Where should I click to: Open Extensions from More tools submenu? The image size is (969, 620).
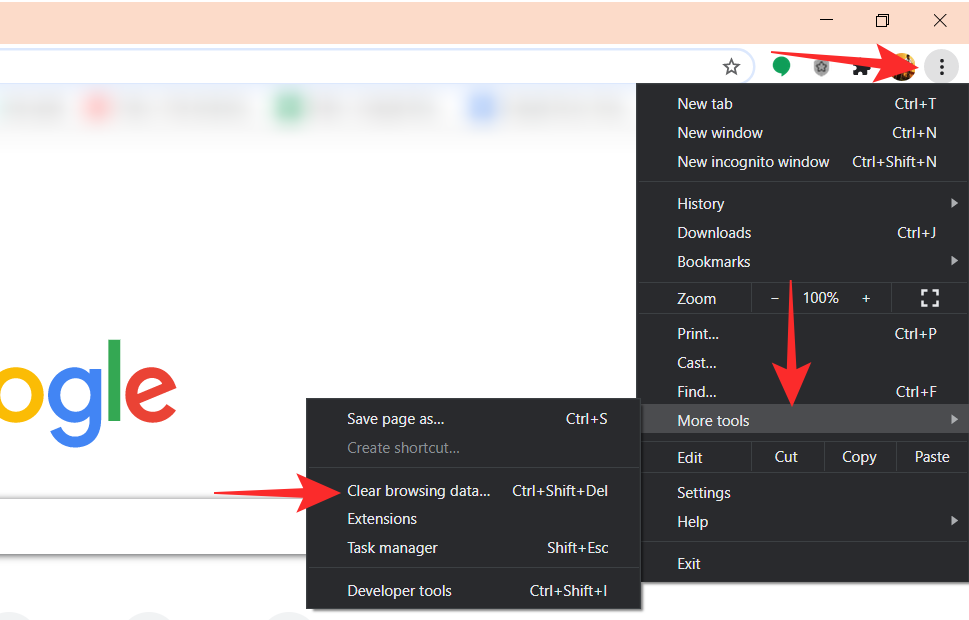(x=473, y=519)
